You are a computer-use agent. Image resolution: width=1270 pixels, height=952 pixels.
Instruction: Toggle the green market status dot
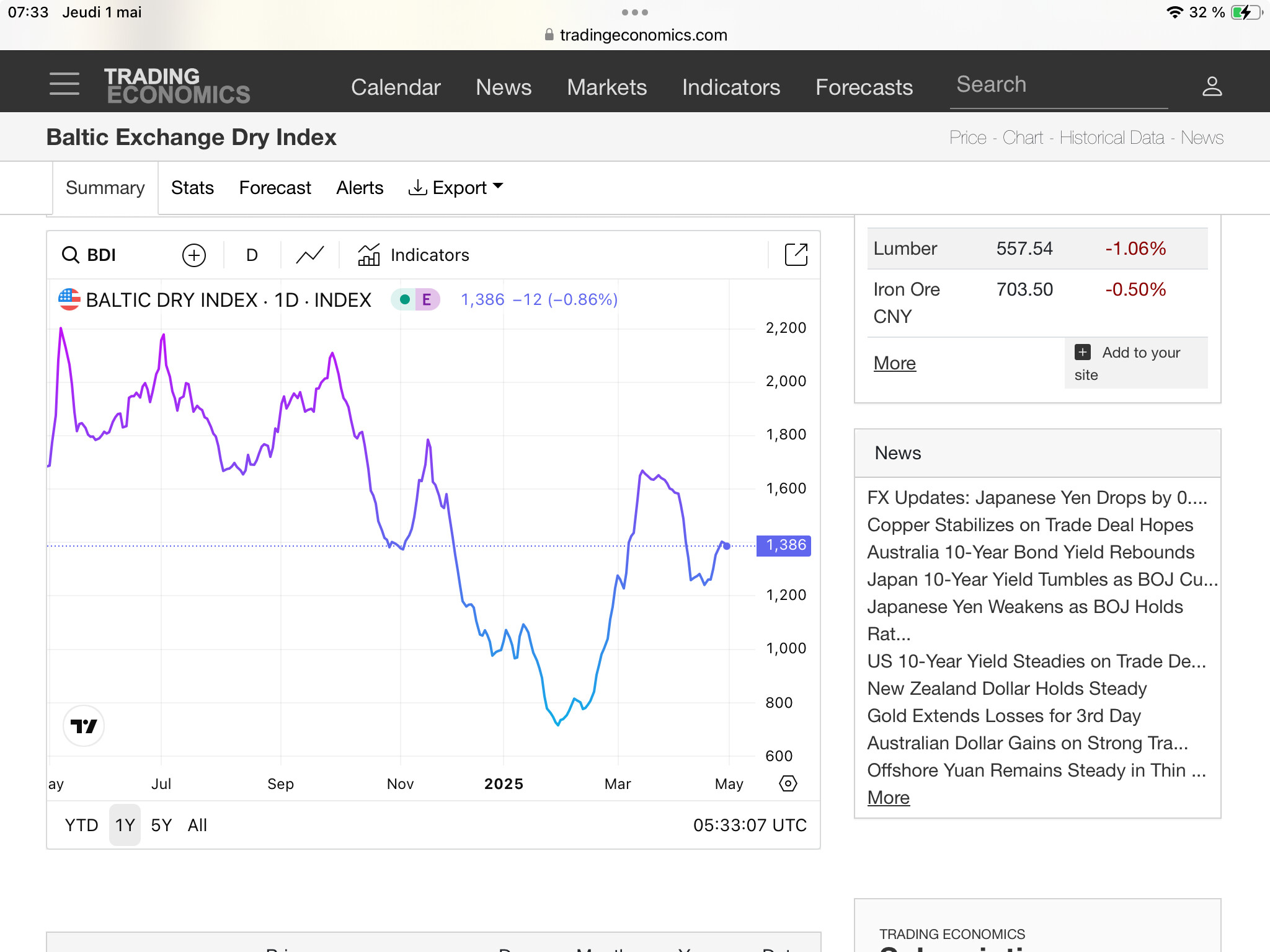[404, 300]
